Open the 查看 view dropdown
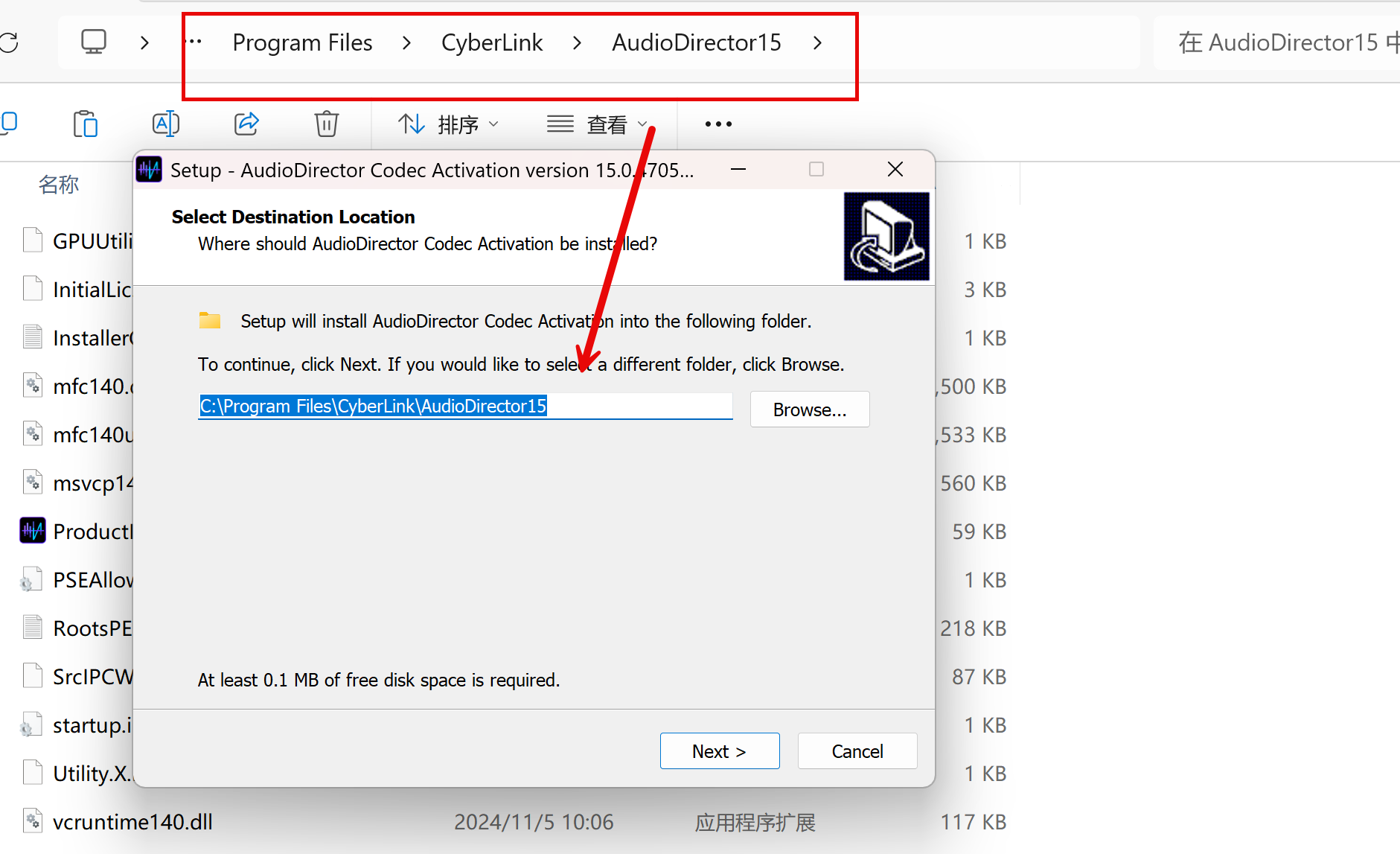1400x854 pixels. click(x=597, y=124)
